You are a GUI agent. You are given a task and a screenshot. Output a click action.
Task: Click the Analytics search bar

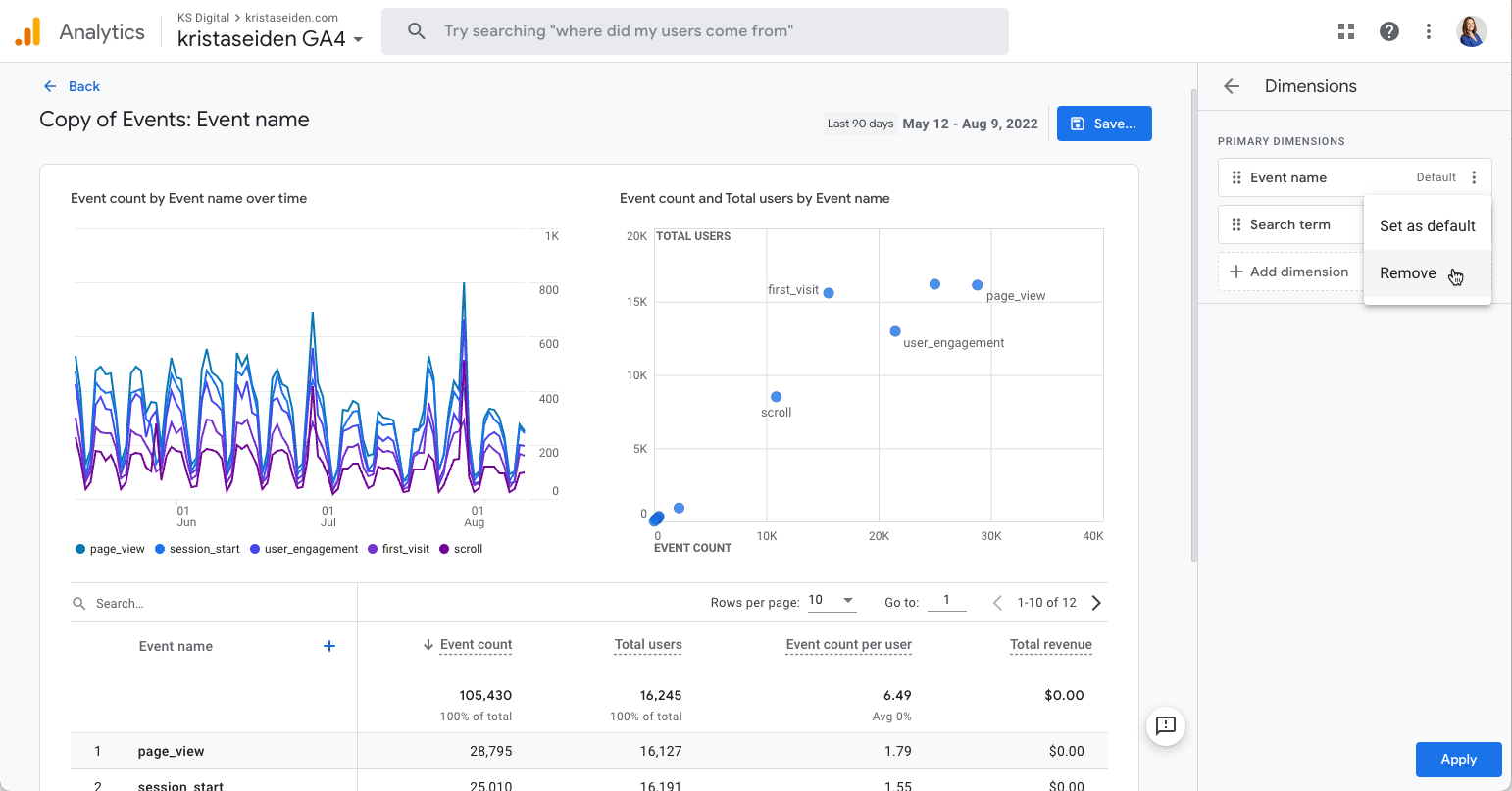694,31
